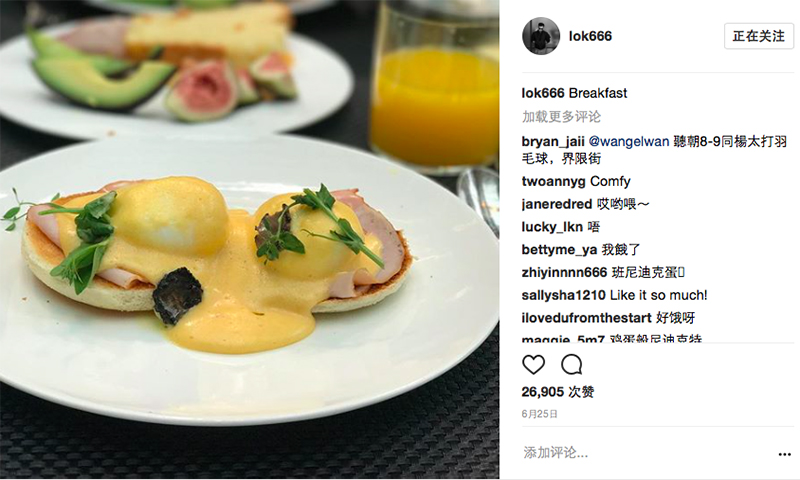View the 26,905 次赞 likes list

tap(558, 392)
